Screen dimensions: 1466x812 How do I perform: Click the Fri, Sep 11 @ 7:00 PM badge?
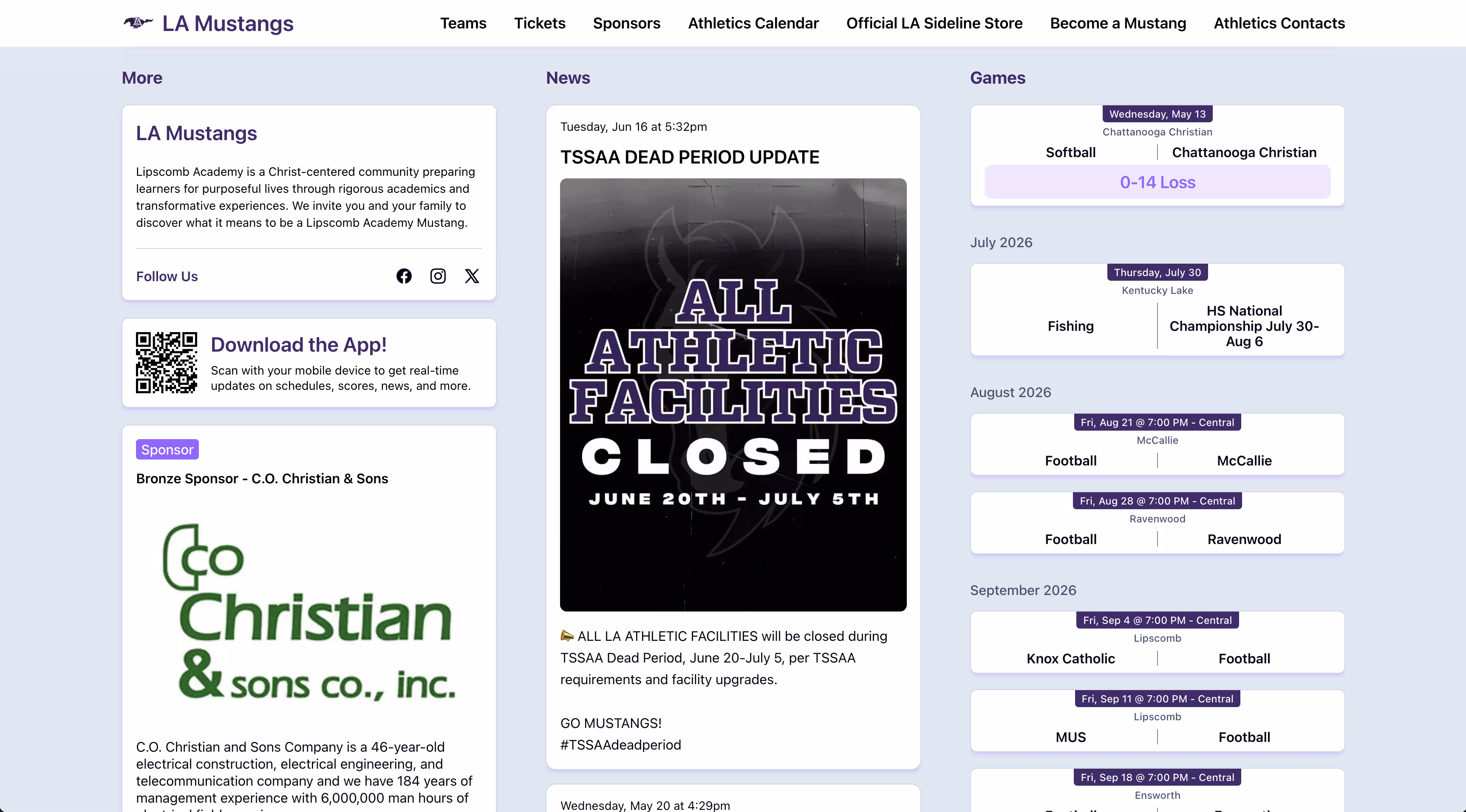point(1157,699)
